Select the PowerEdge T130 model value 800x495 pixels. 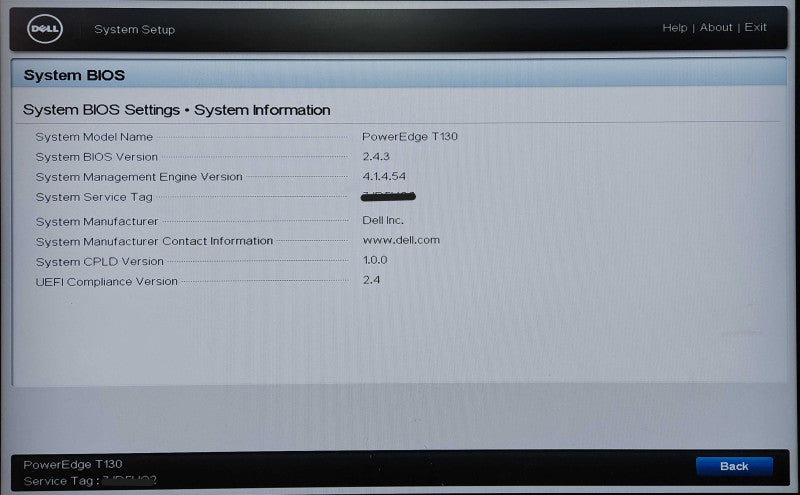(410, 136)
